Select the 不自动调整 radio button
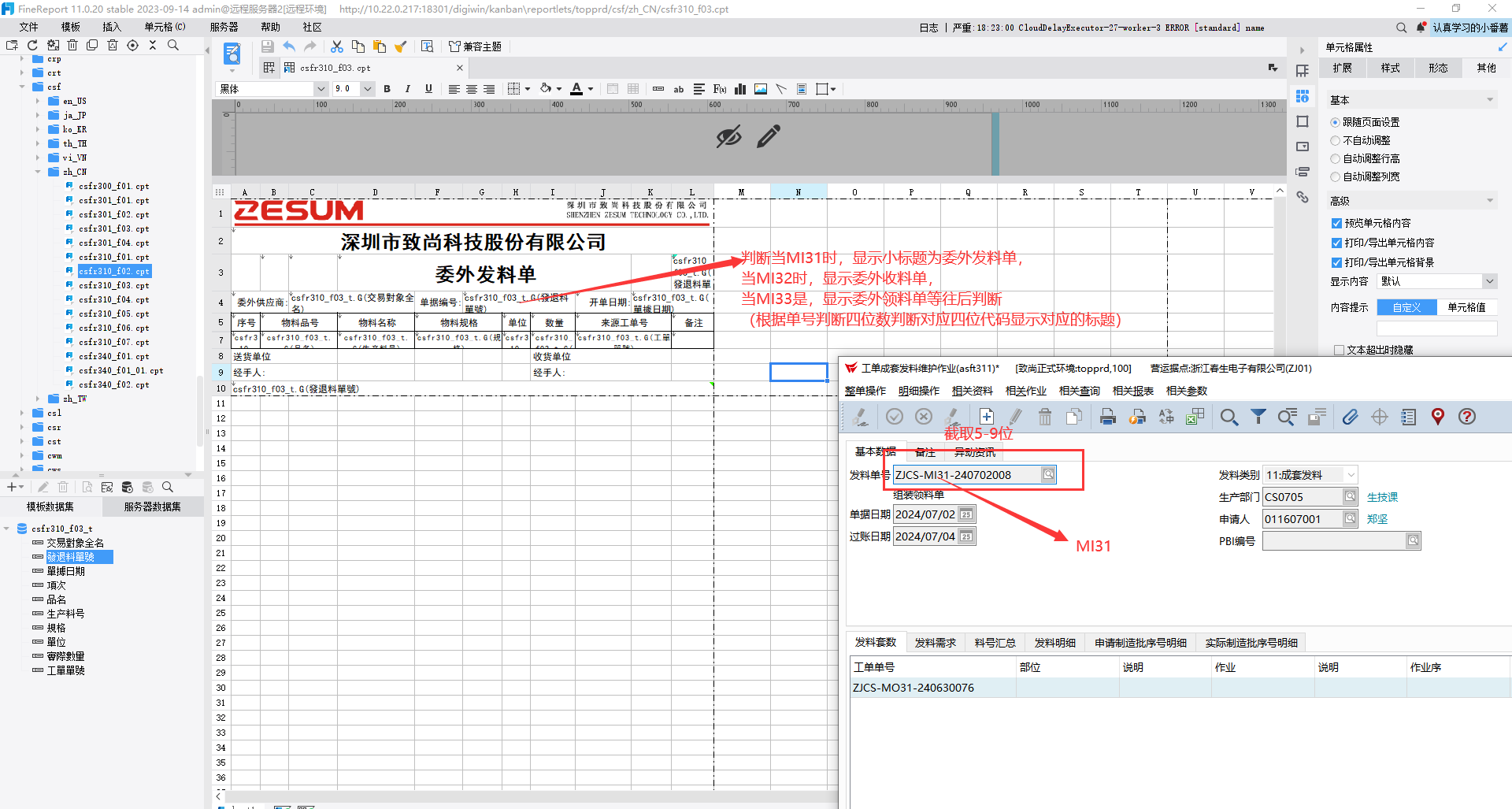 point(1335,140)
